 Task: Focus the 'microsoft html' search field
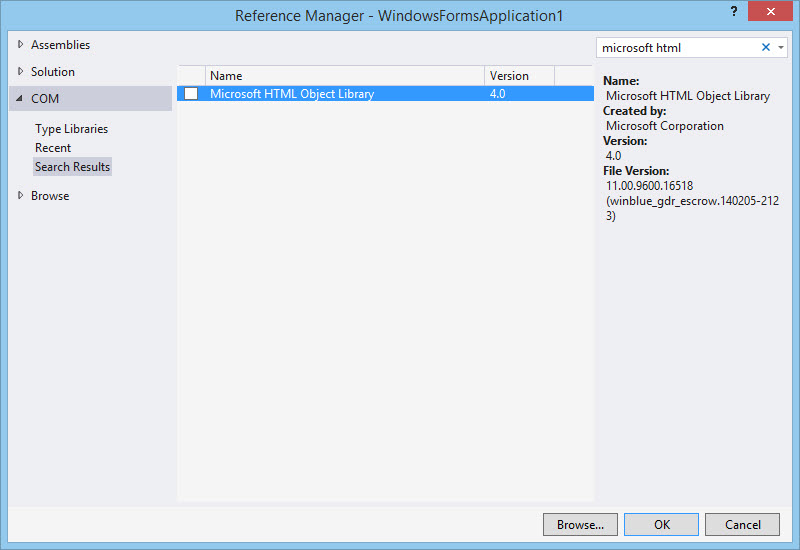point(676,48)
